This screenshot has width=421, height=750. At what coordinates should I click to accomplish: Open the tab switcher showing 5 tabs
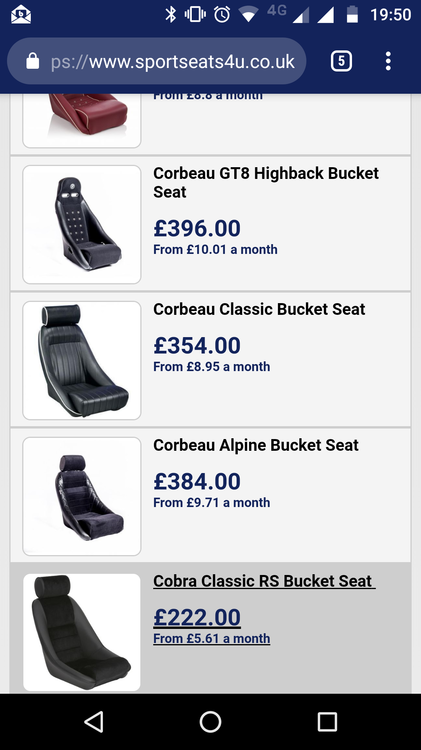[341, 61]
